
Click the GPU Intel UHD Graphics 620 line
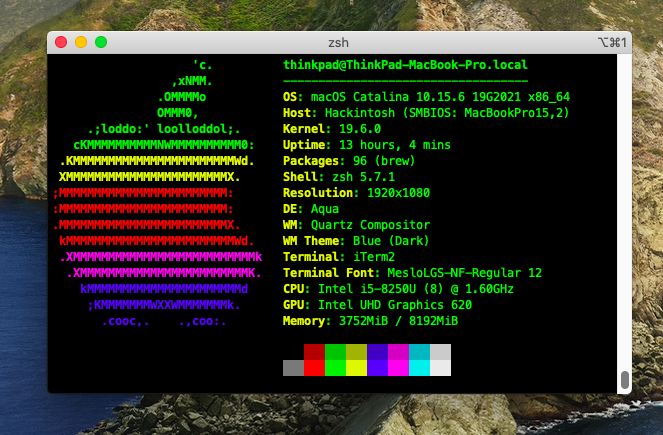(x=377, y=305)
